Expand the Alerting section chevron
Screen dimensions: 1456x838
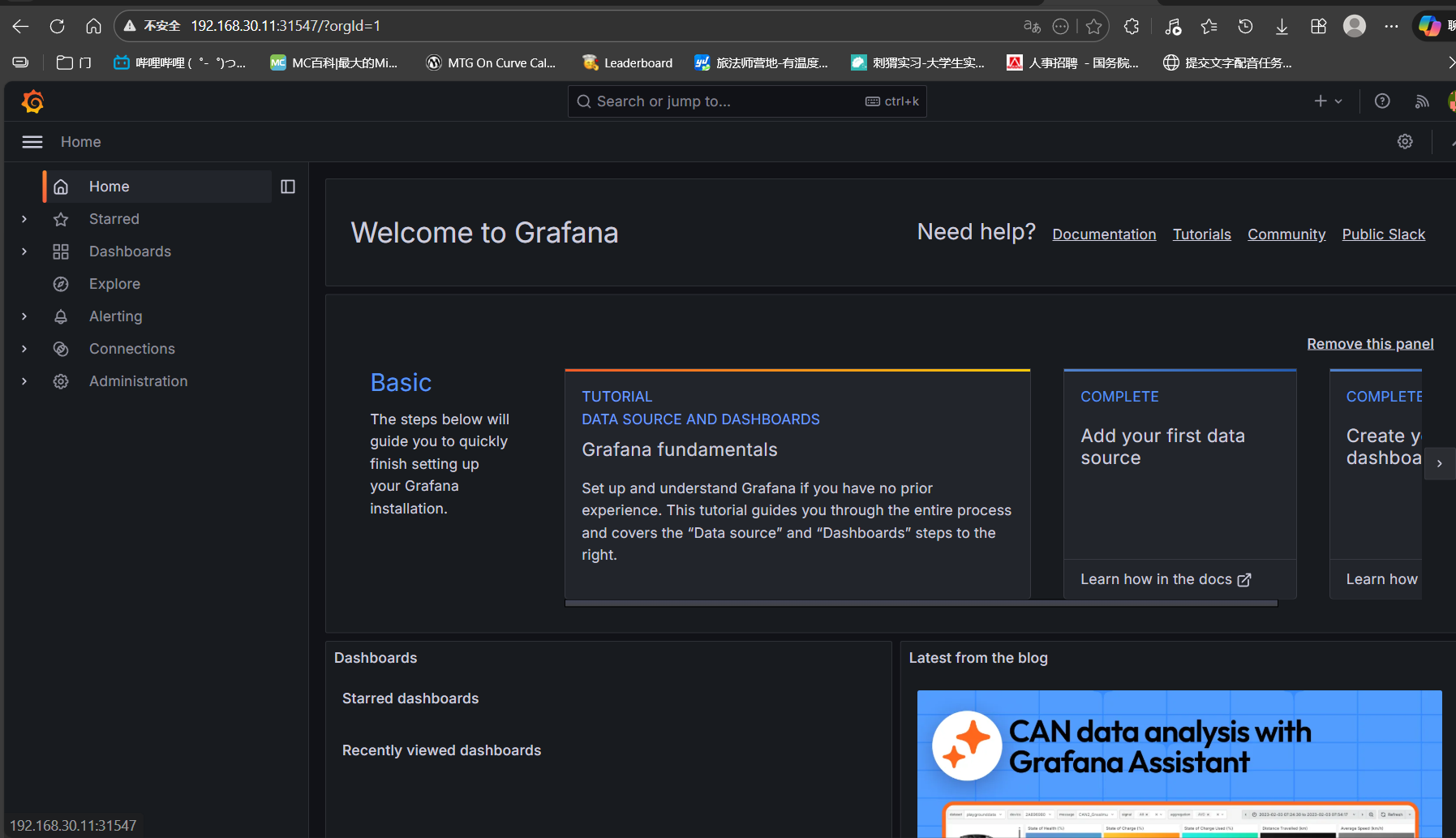tap(24, 316)
